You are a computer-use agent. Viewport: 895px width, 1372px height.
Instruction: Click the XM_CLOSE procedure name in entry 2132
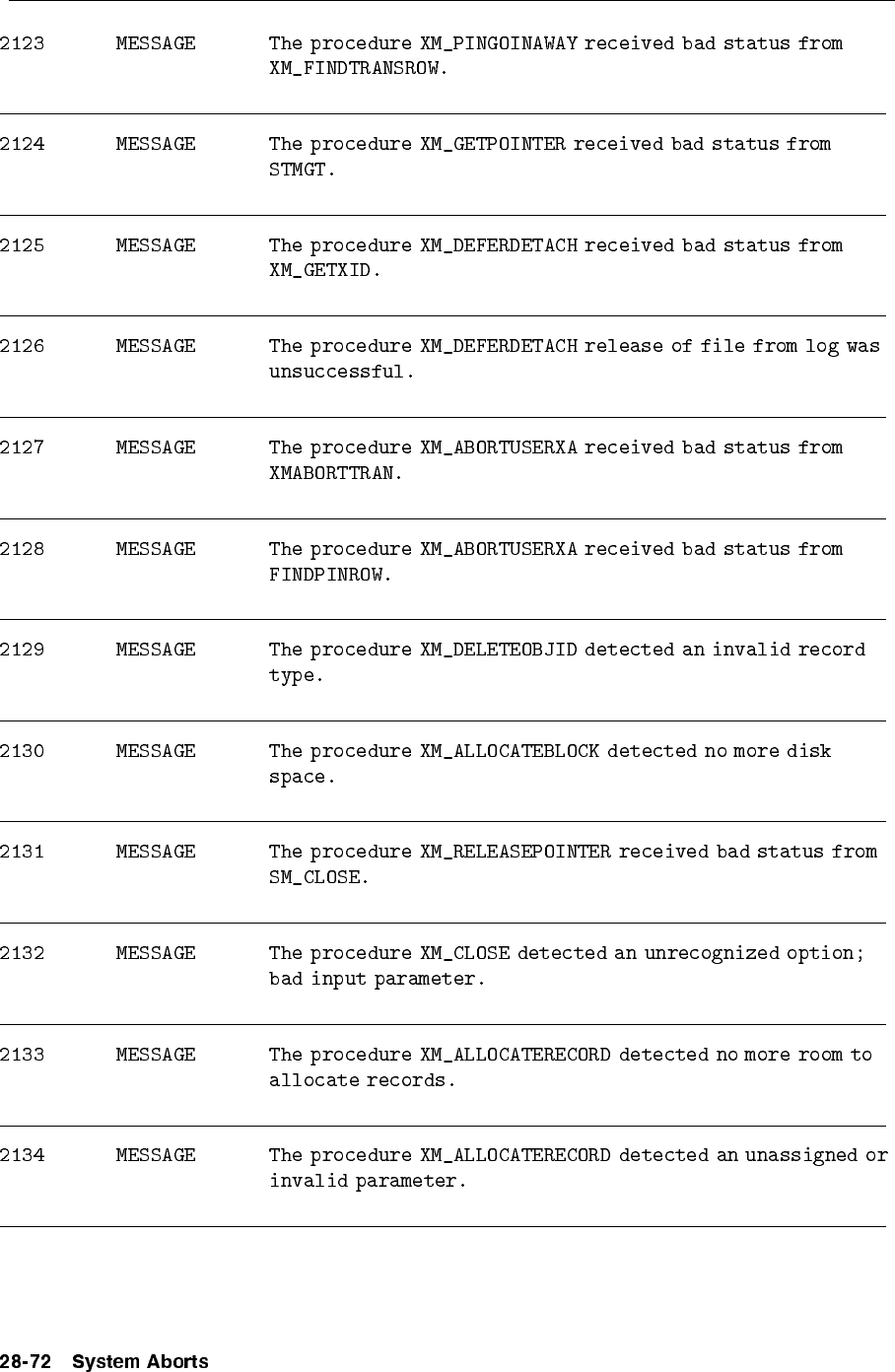click(465, 953)
